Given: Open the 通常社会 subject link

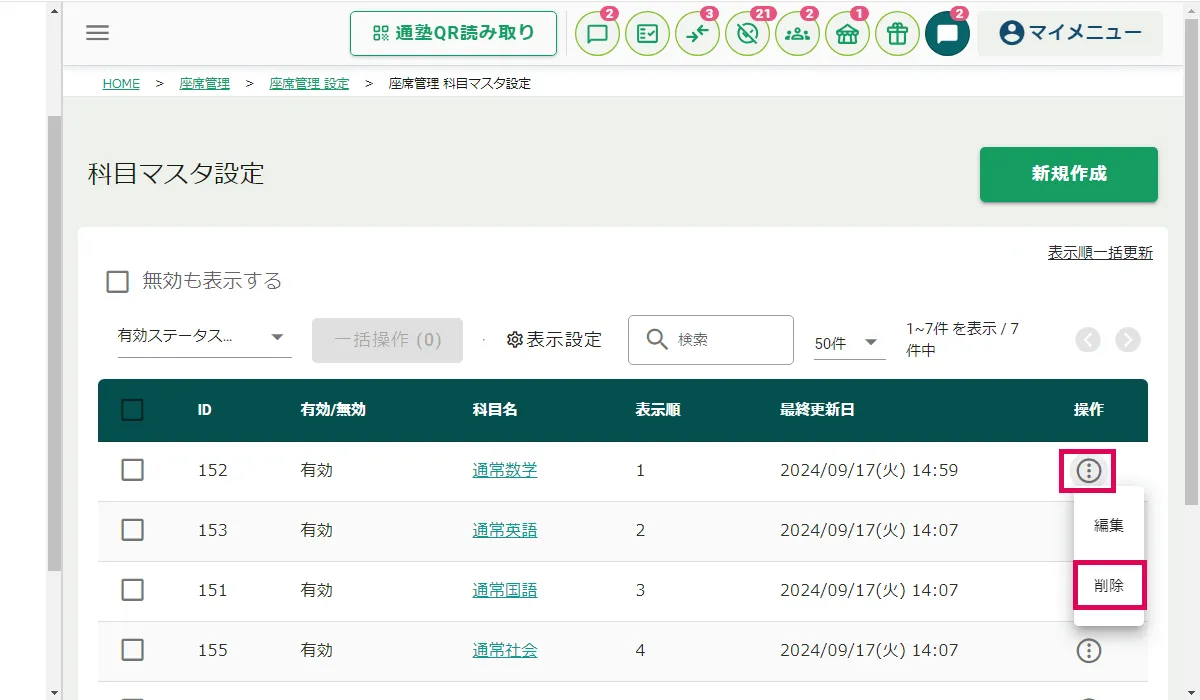Looking at the screenshot, I should [505, 650].
